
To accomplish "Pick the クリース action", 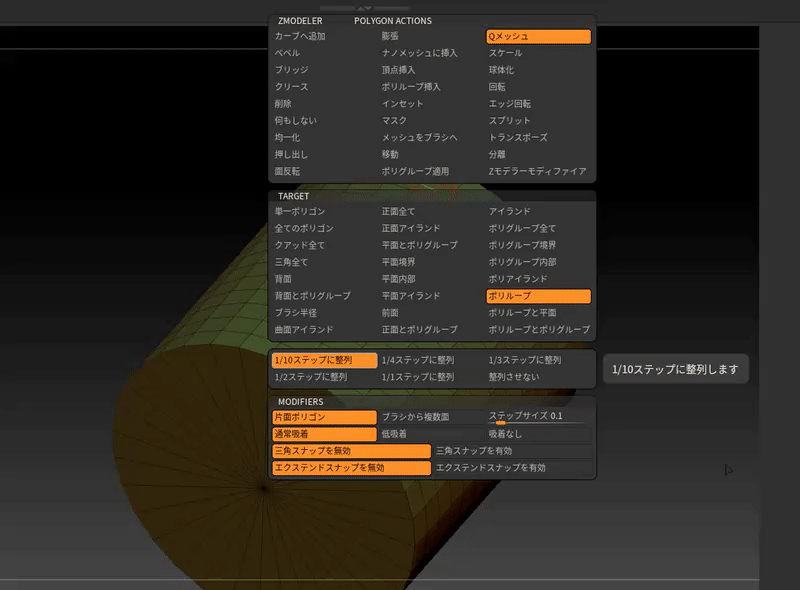I will coord(291,87).
